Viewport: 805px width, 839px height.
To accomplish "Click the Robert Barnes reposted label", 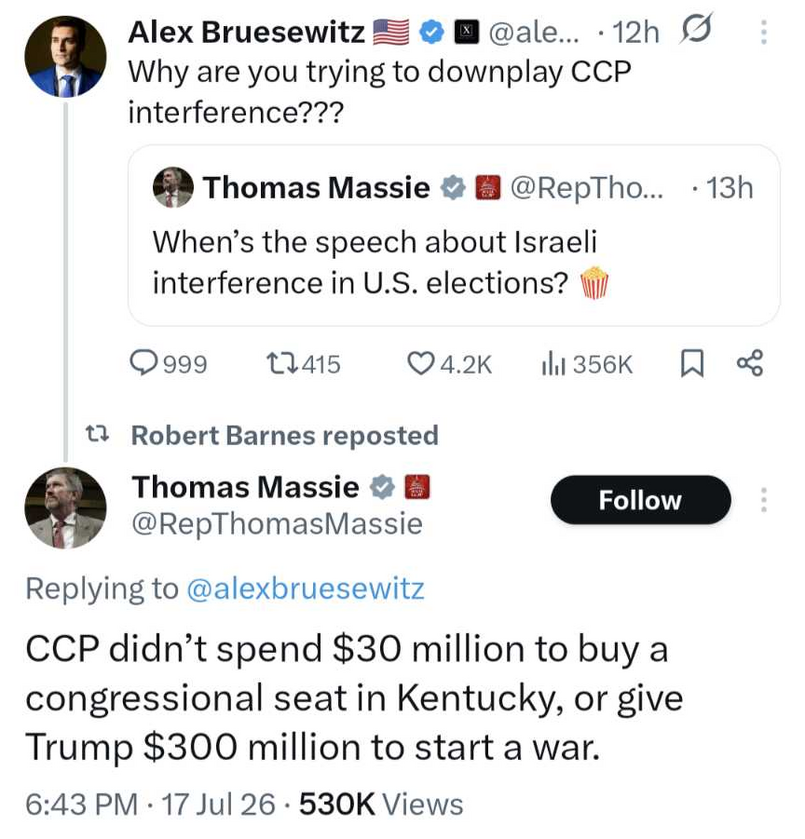I will tap(284, 435).
